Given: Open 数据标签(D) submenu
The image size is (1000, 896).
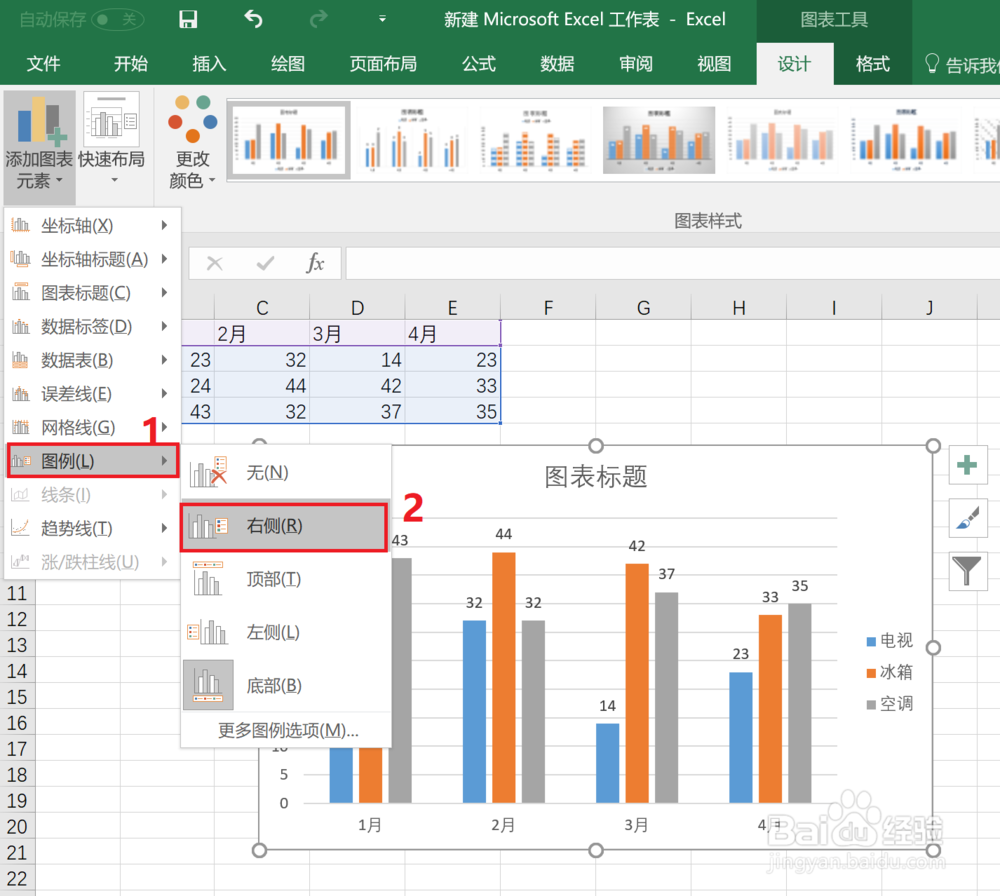Looking at the screenshot, I should (x=92, y=327).
